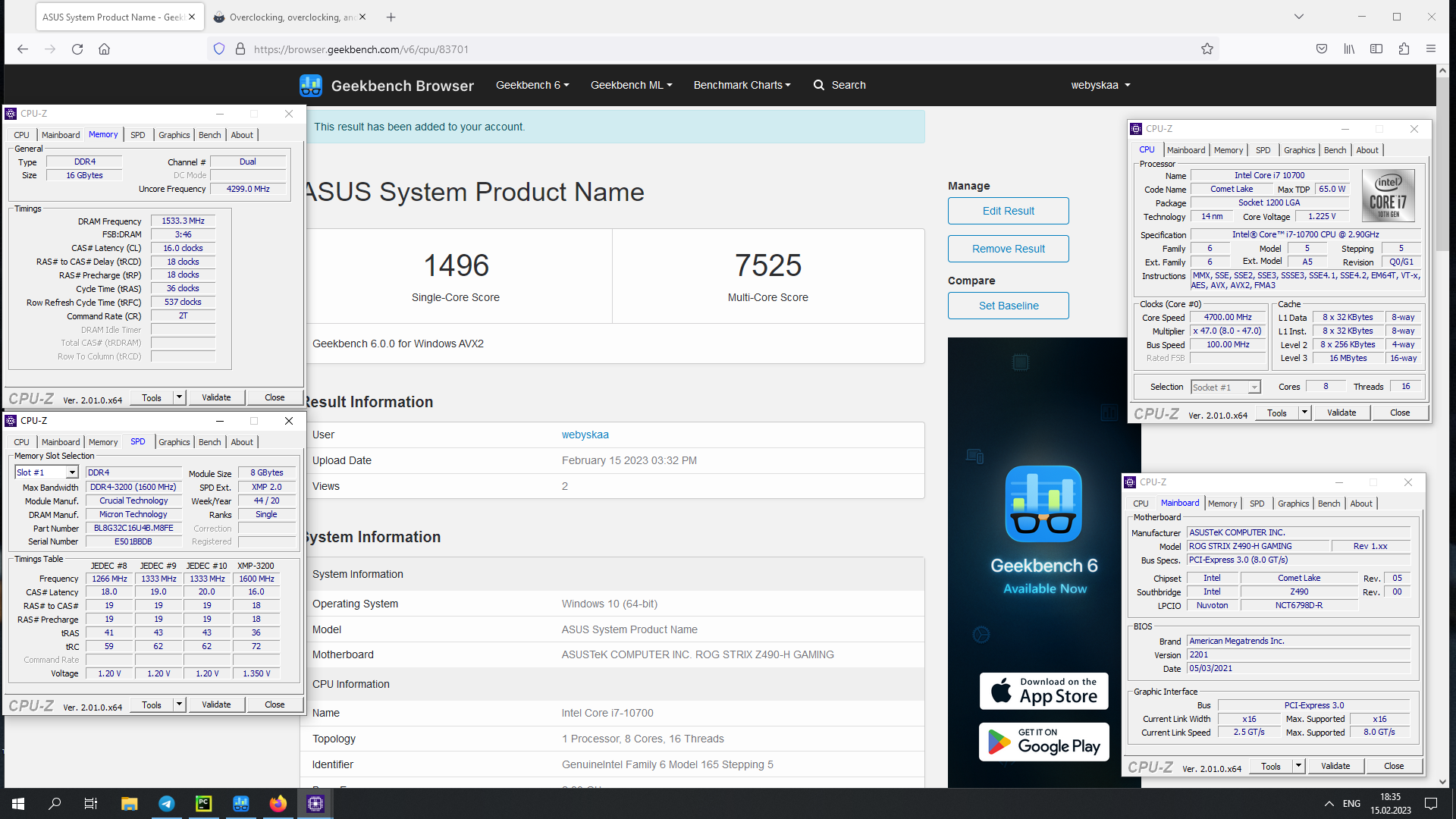Click the Search magnifier icon in Geekbench navbar

tap(819, 85)
